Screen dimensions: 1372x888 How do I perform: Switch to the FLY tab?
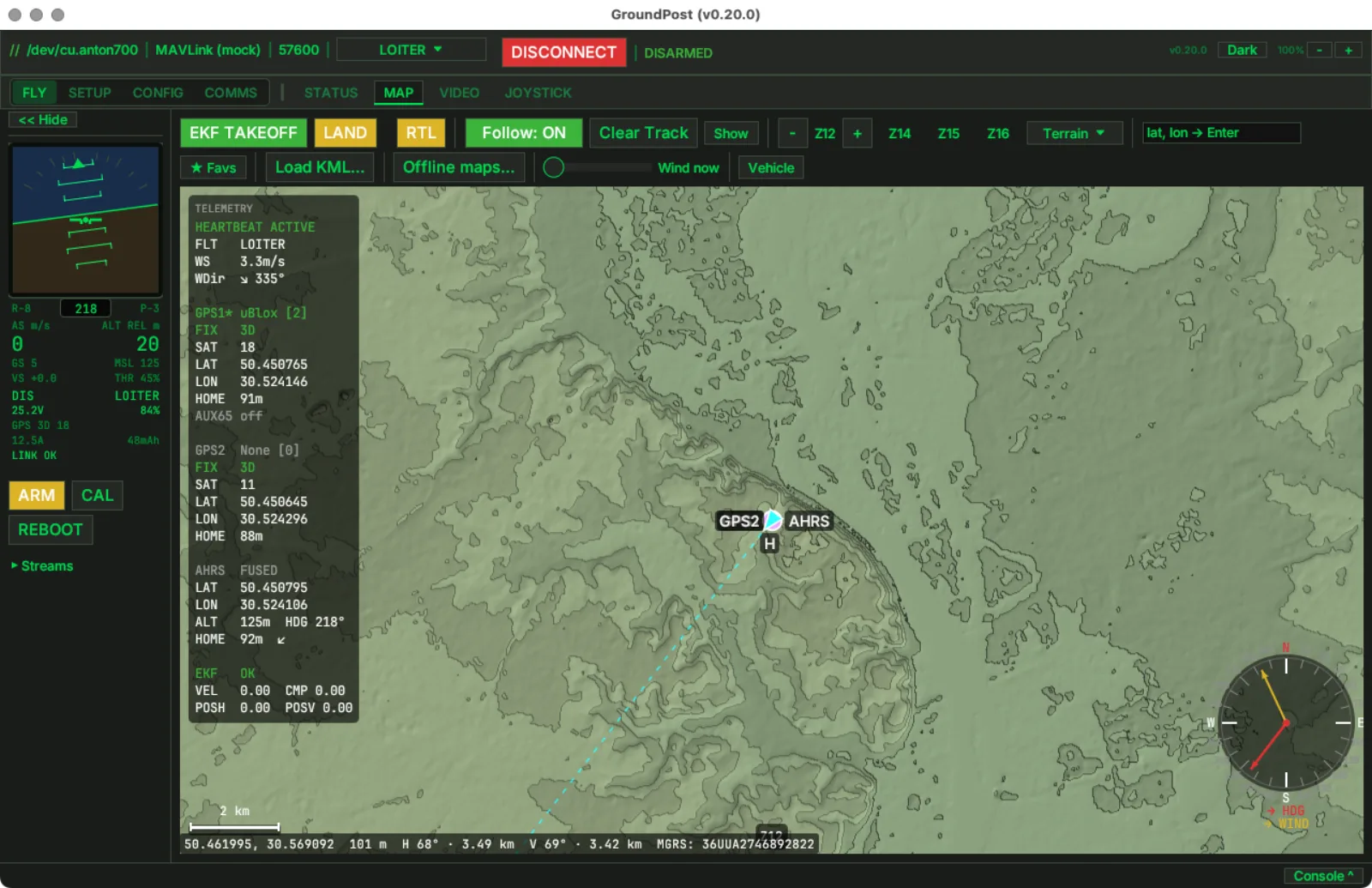(34, 93)
